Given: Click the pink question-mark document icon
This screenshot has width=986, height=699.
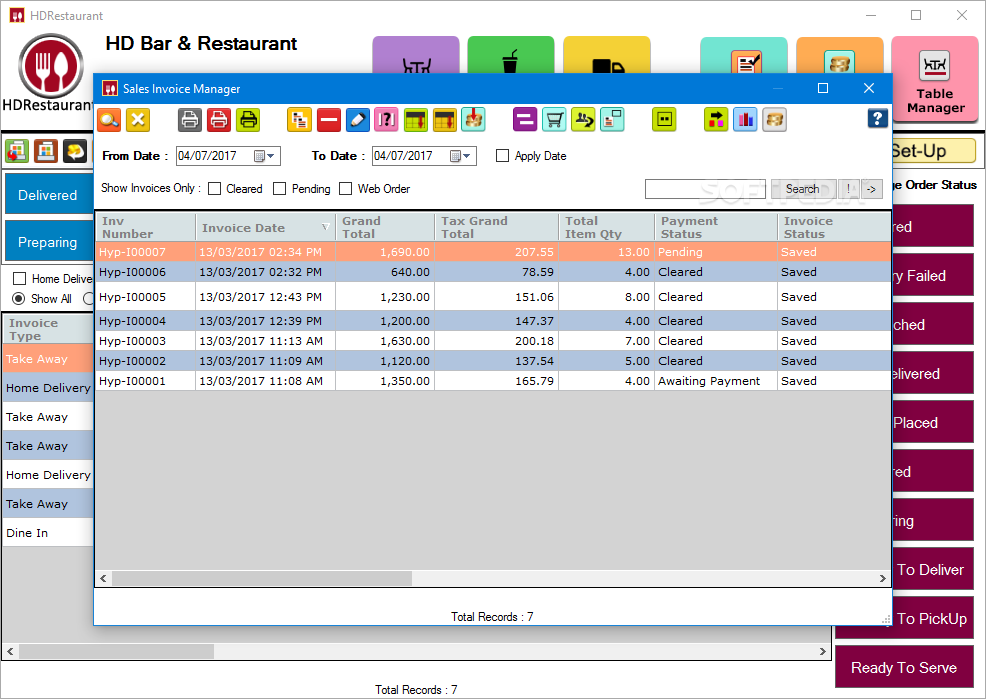Looking at the screenshot, I should coord(387,119).
